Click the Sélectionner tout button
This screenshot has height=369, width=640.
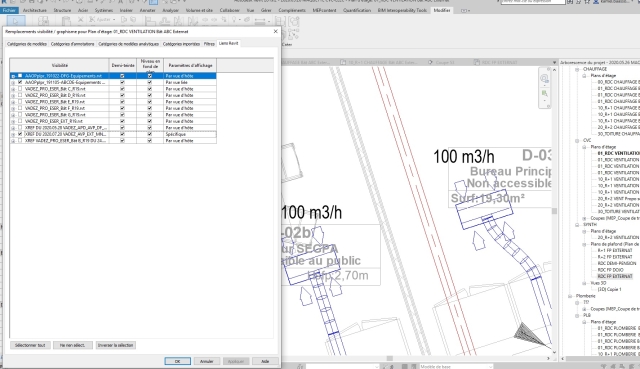point(30,345)
